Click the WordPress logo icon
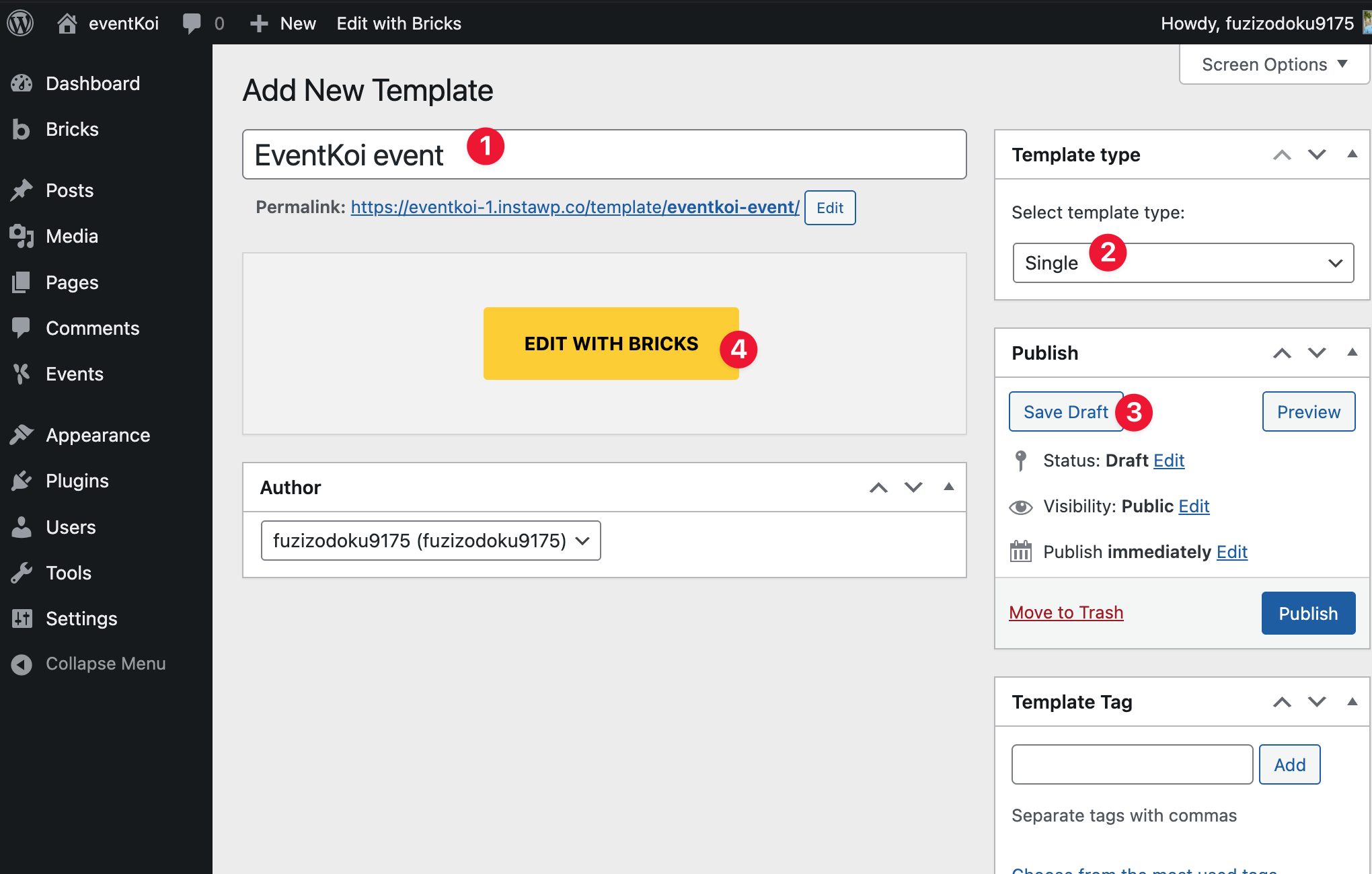 click(20, 24)
